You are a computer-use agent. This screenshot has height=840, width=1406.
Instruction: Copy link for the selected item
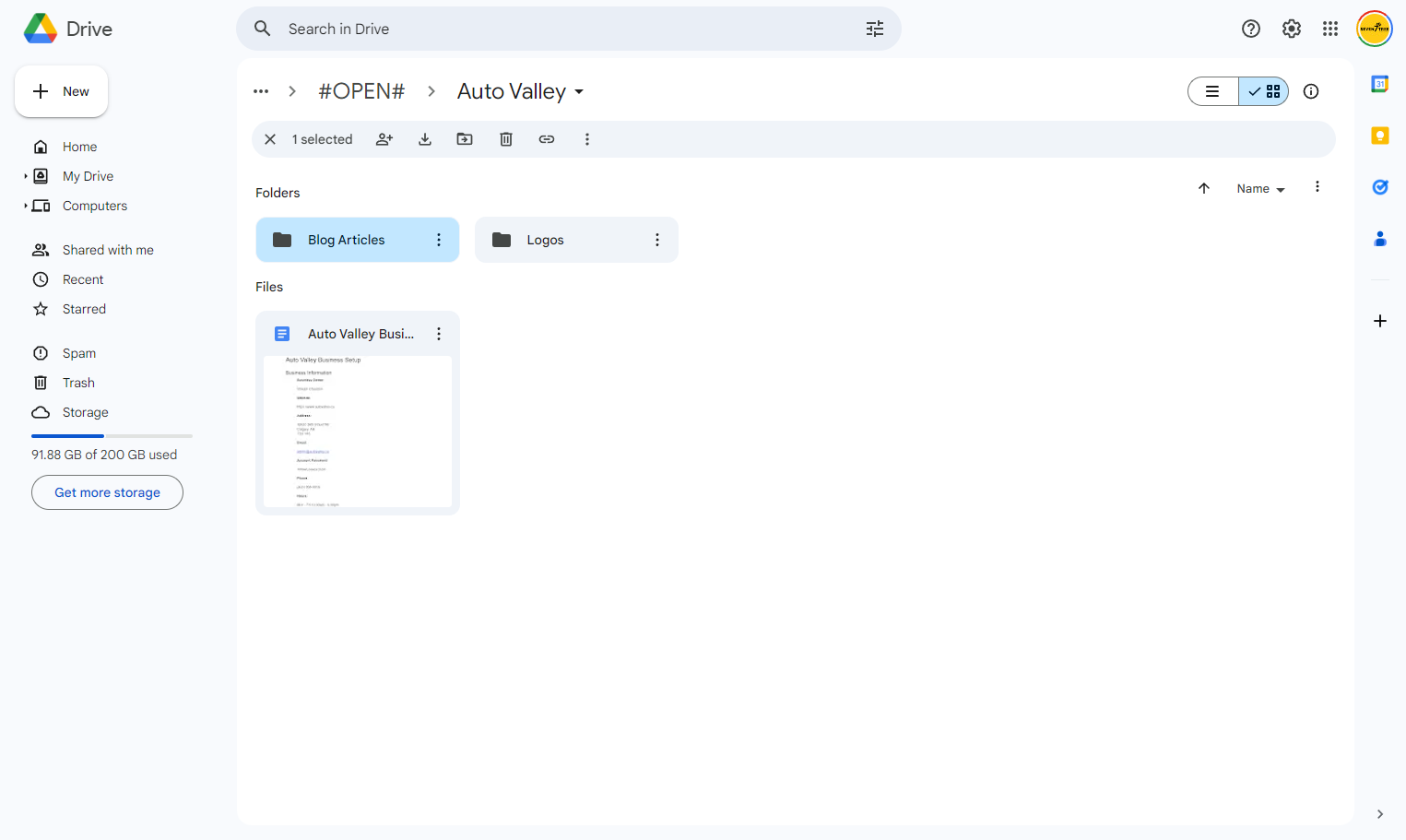(547, 139)
